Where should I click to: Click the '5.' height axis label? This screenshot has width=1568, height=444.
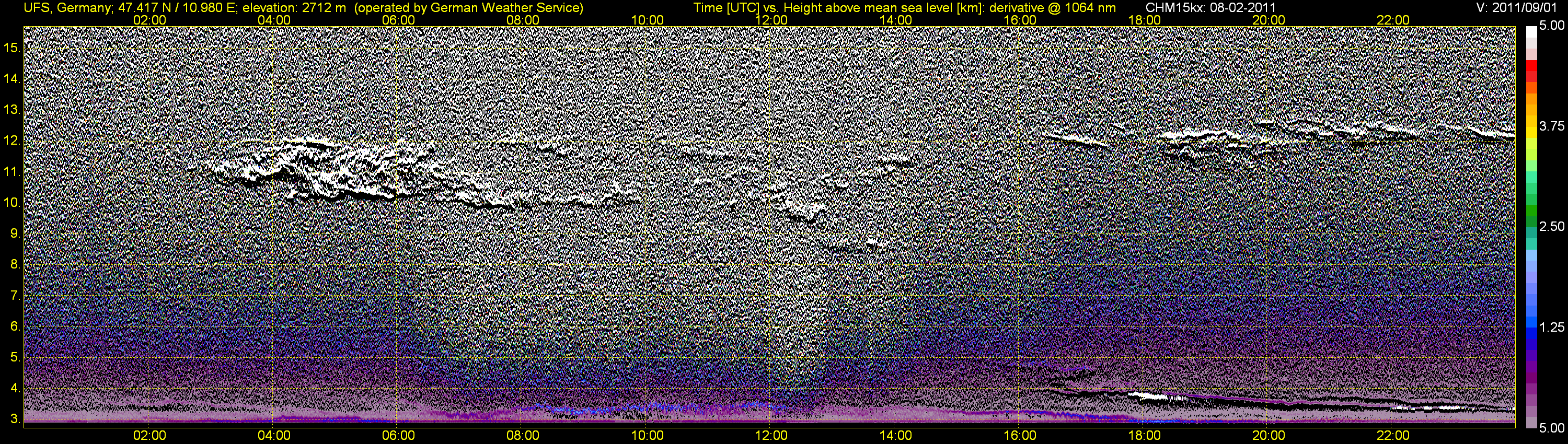(x=15, y=358)
